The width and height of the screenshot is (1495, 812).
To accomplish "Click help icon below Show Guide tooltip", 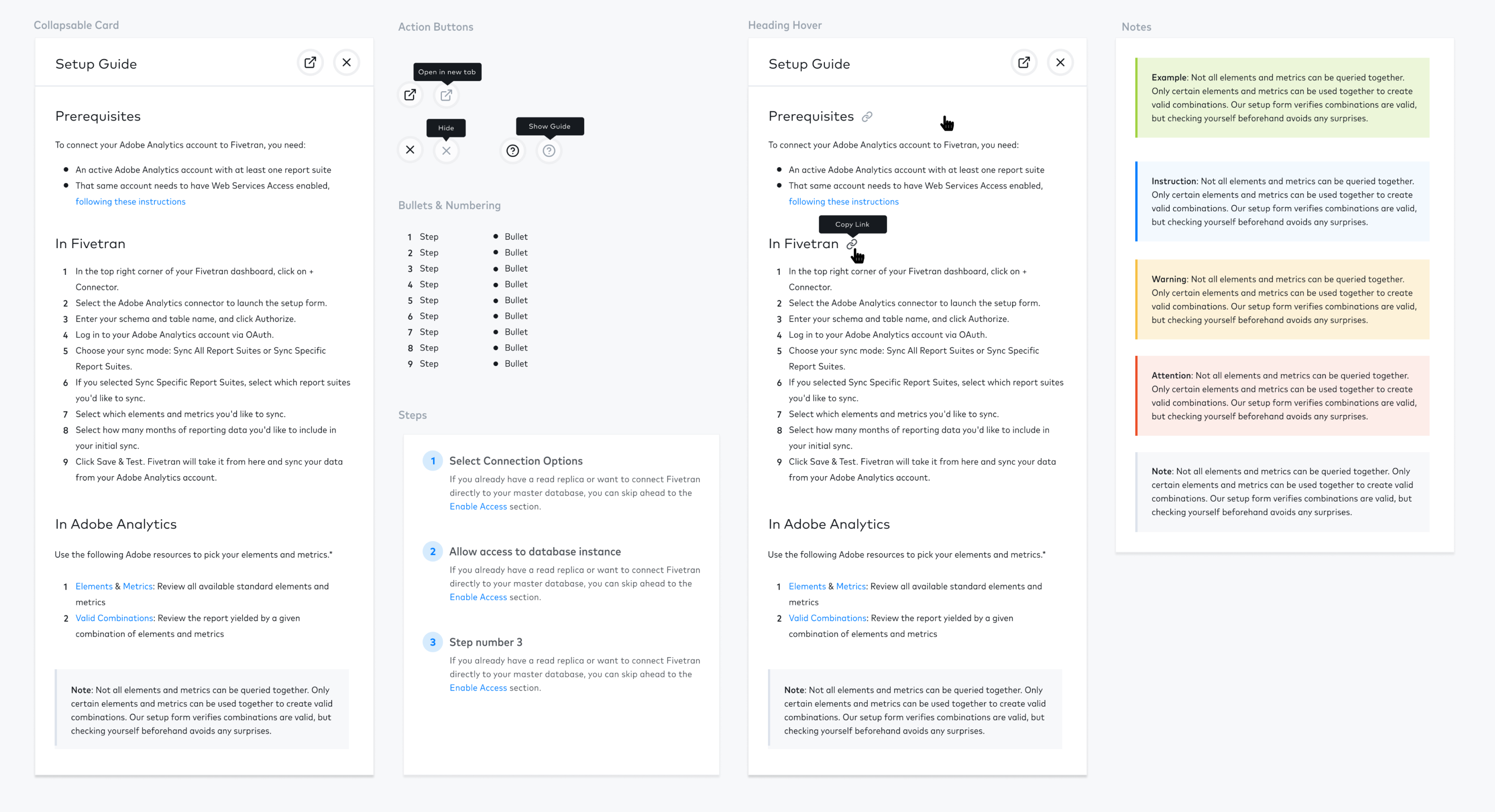I will coord(549,151).
